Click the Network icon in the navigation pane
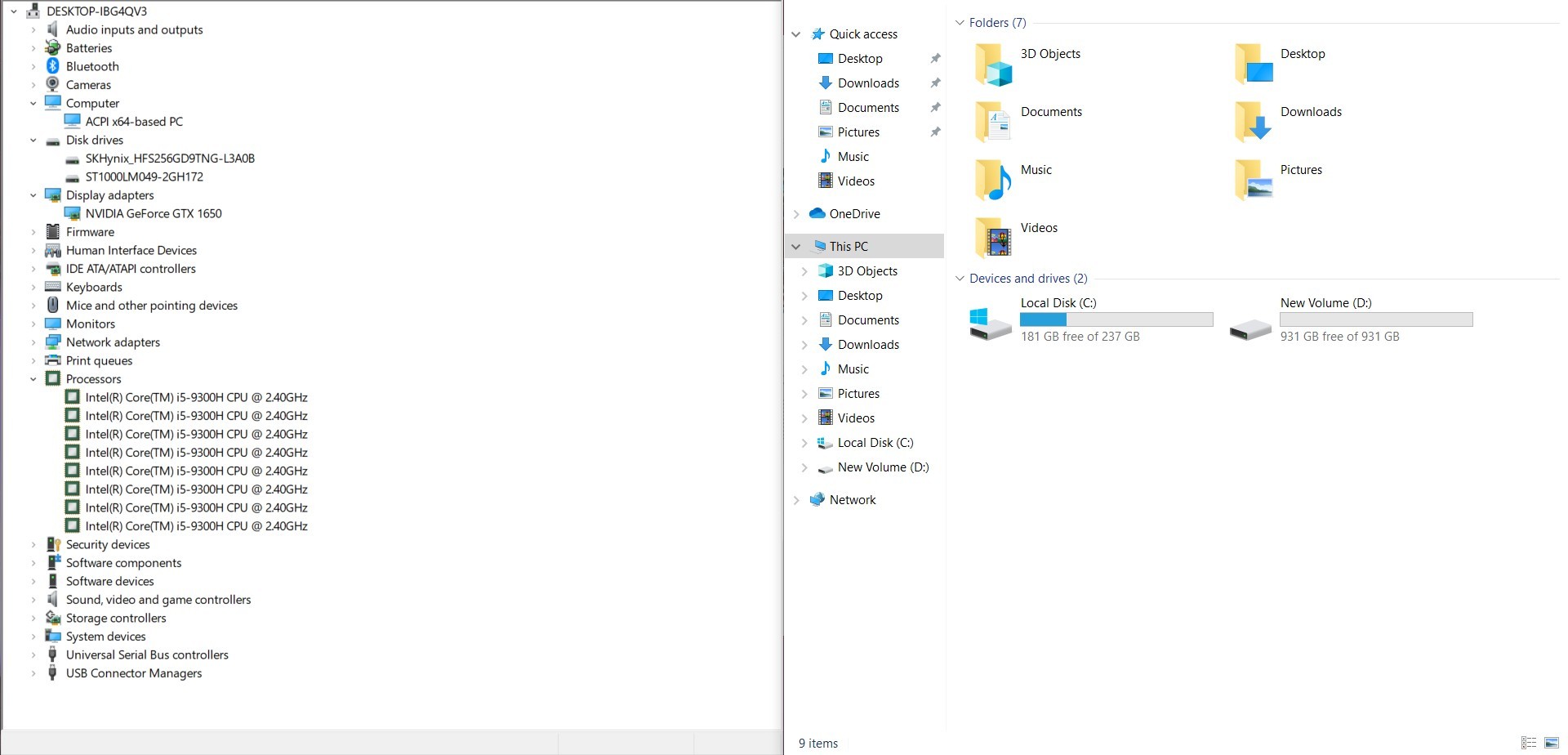The width and height of the screenshot is (1568, 755). (x=817, y=499)
